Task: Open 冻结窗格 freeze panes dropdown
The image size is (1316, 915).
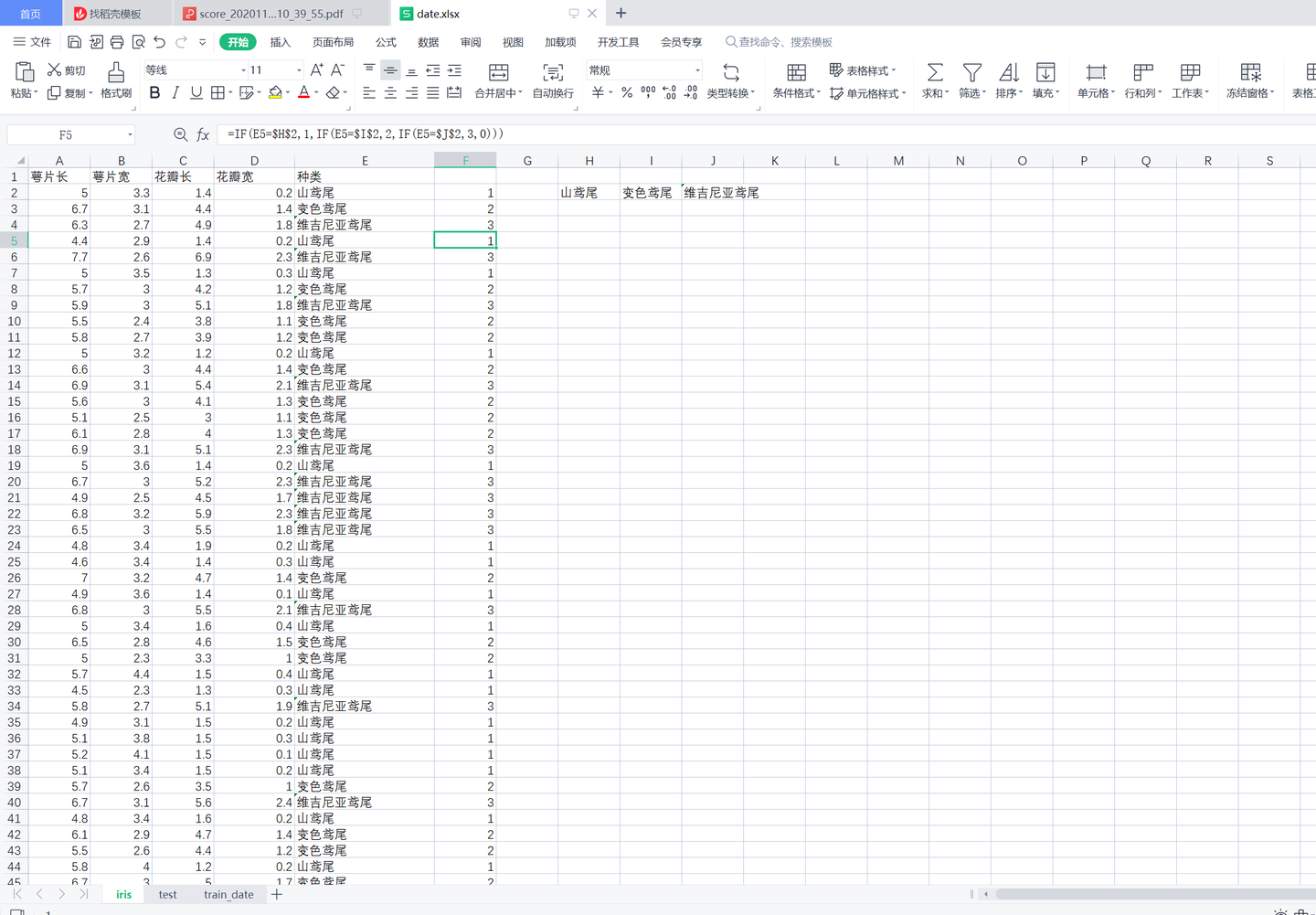Action: tap(1250, 80)
